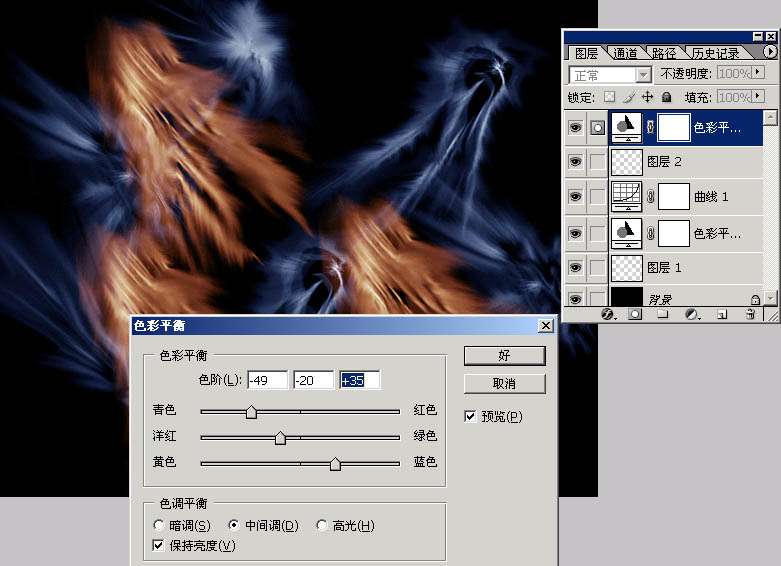The width and height of the screenshot is (781, 566).
Task: Switch to the 通道 tab
Action: [625, 53]
